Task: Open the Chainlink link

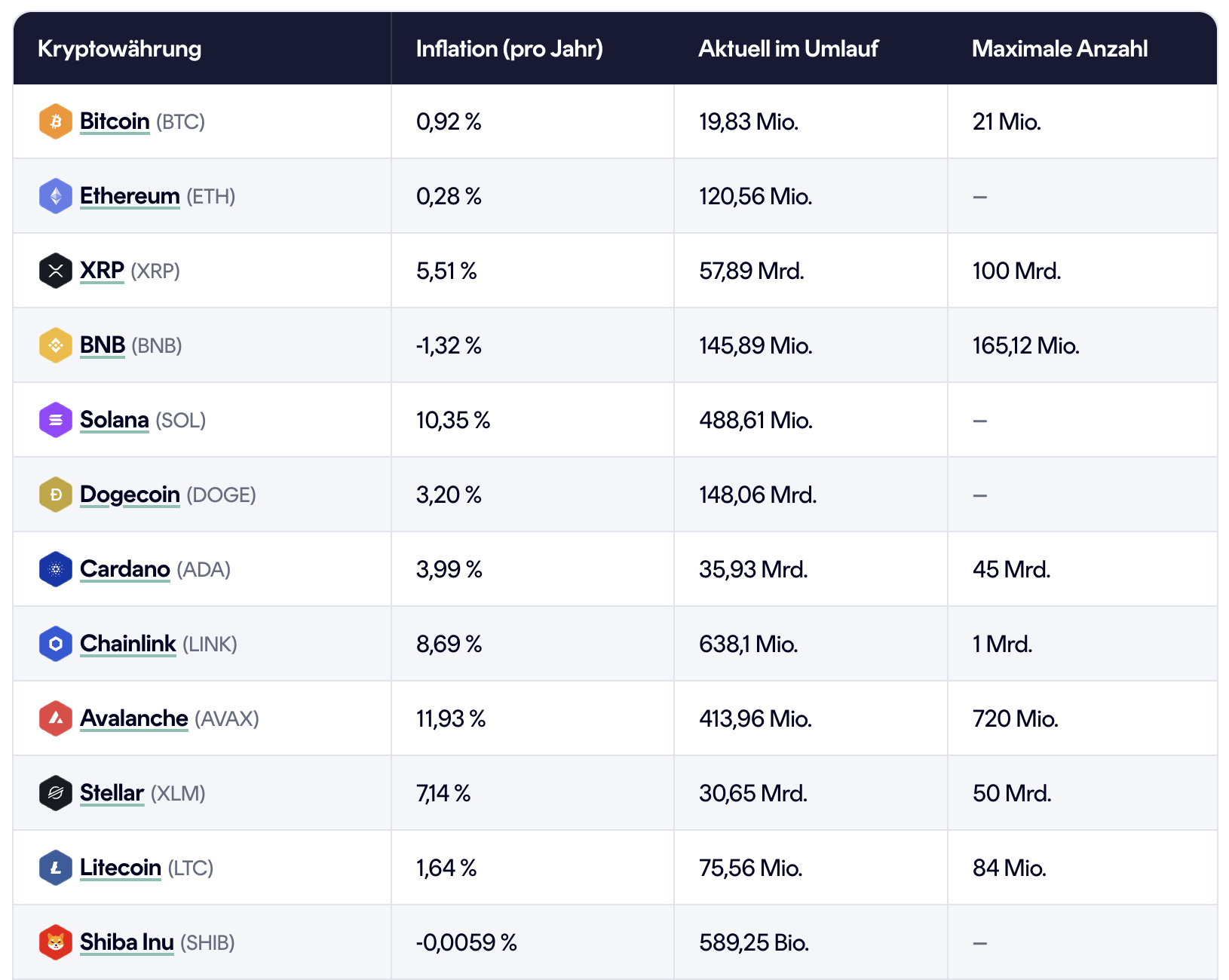Action: (x=127, y=644)
